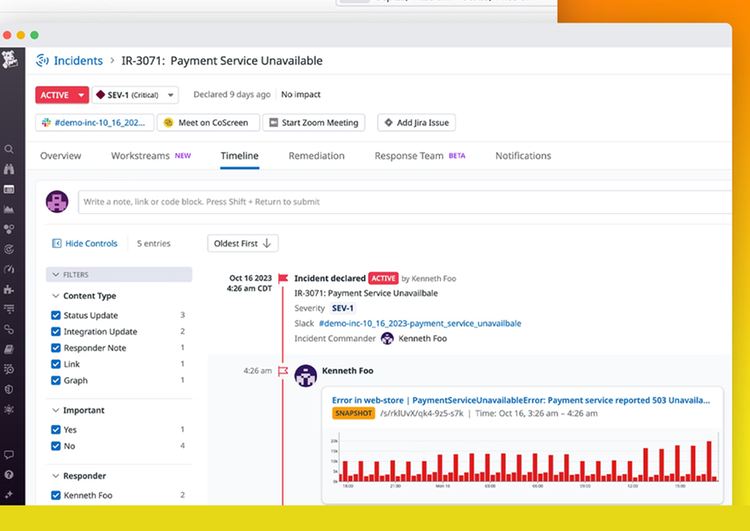Collapse the Content Type filter section
The width and height of the screenshot is (750, 531).
(55, 296)
